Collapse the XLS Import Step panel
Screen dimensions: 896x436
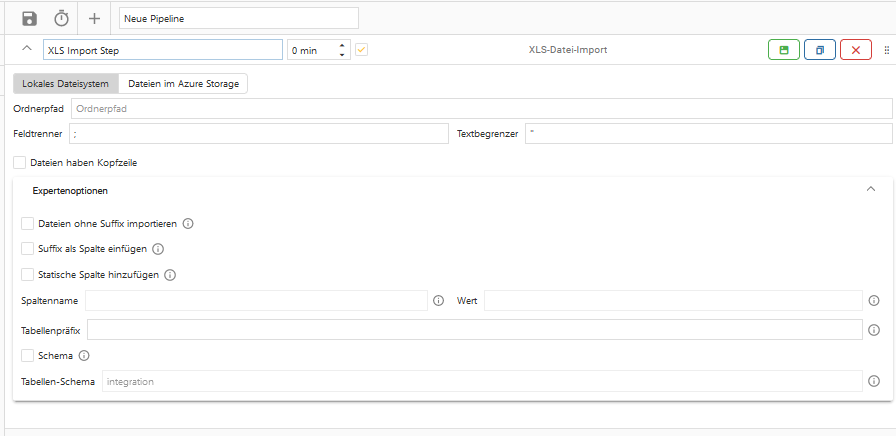coord(26,49)
